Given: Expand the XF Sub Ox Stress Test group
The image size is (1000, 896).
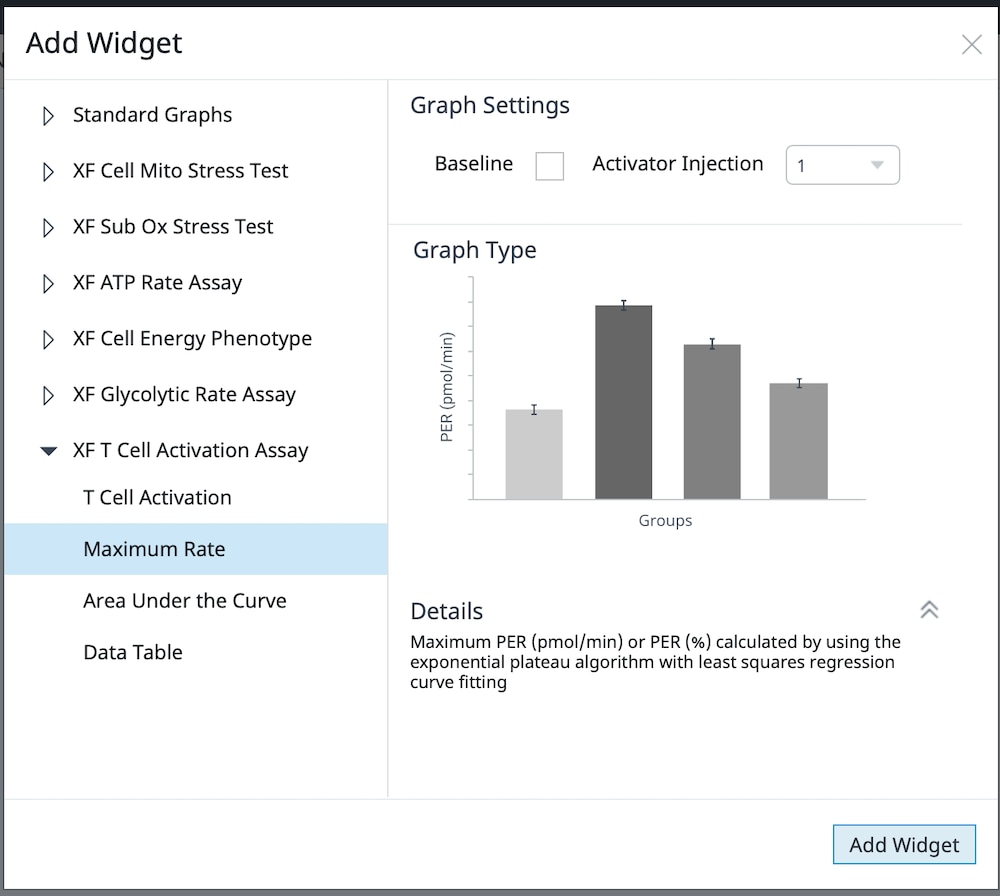Looking at the screenshot, I should click(48, 228).
